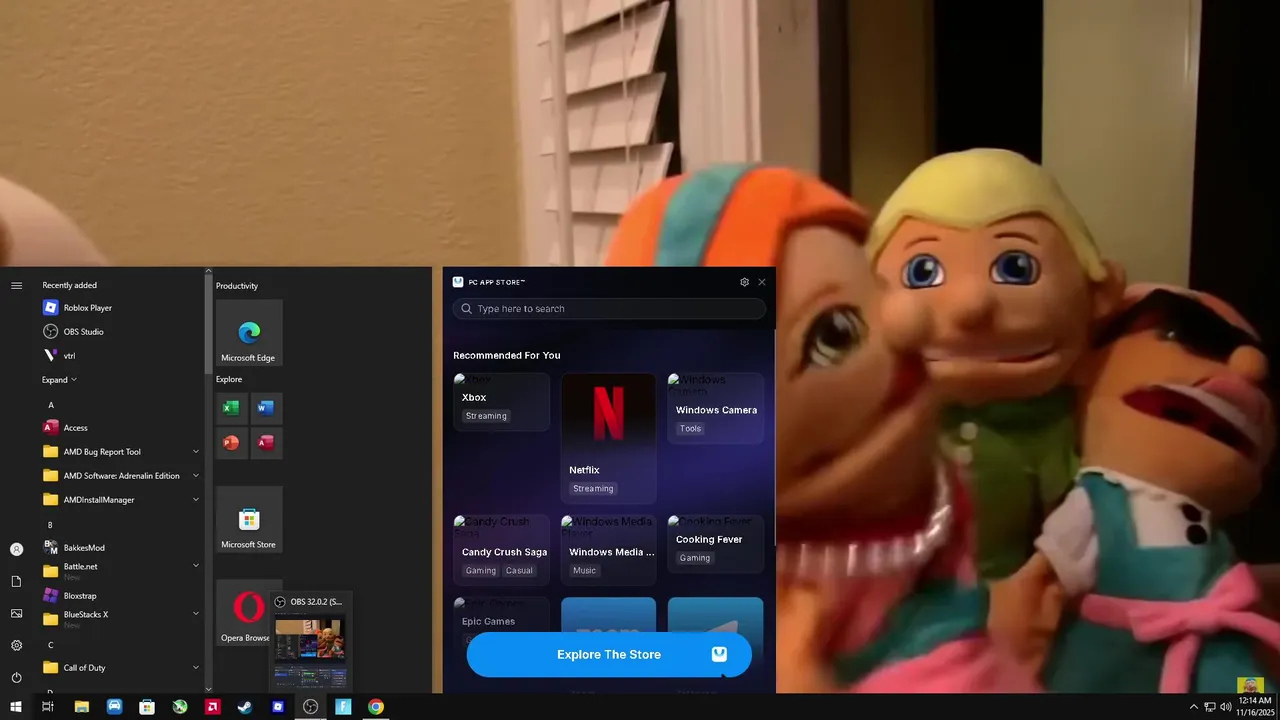Open Google Chrome from the taskbar

coord(376,707)
